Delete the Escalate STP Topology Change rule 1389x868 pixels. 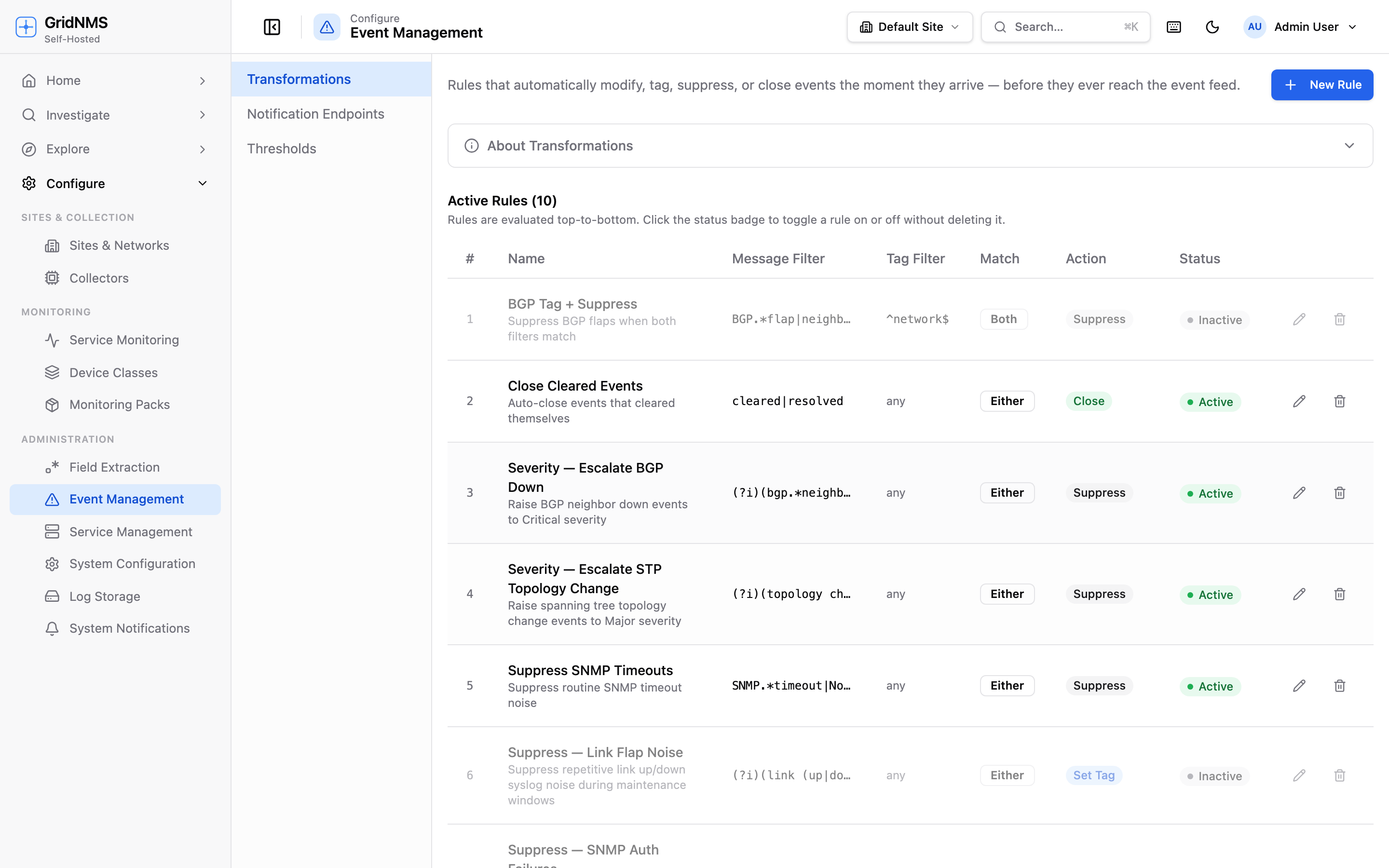click(x=1340, y=594)
